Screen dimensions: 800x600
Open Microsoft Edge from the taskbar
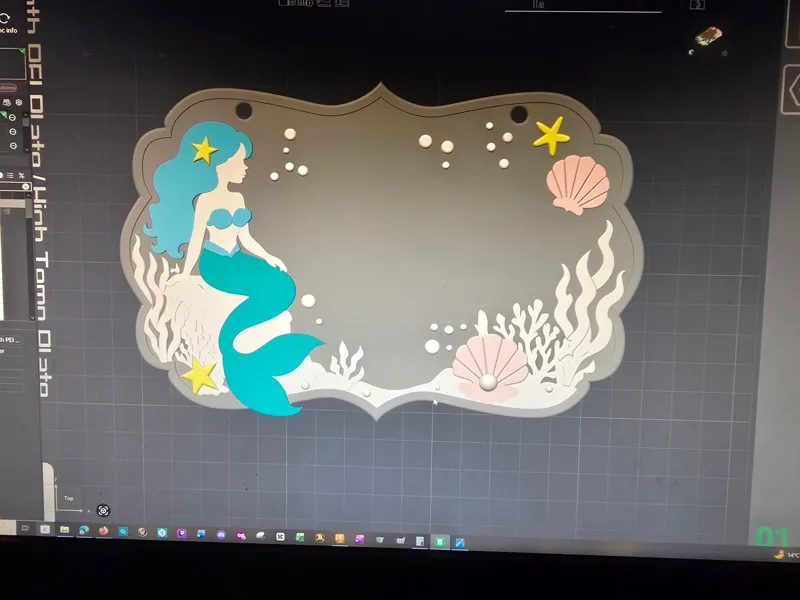[84, 531]
